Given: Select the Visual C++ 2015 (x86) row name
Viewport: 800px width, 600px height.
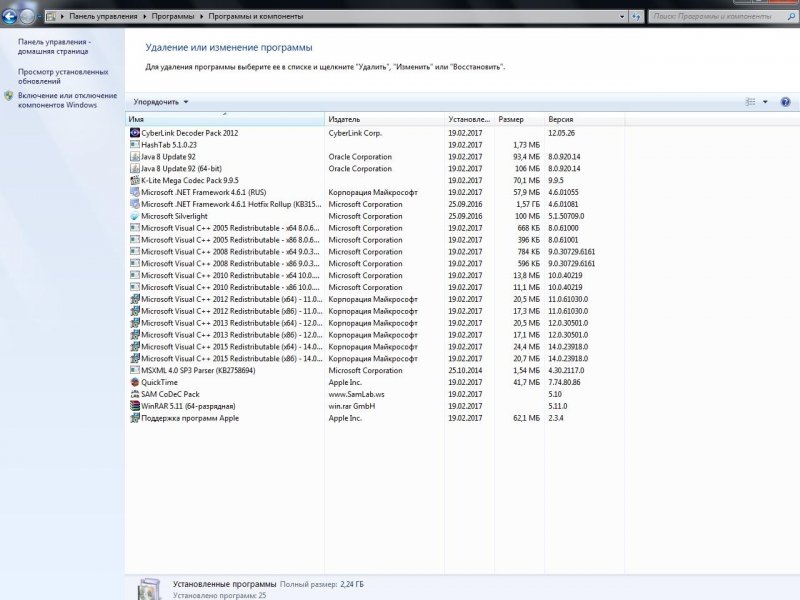Looking at the screenshot, I should point(232,359).
